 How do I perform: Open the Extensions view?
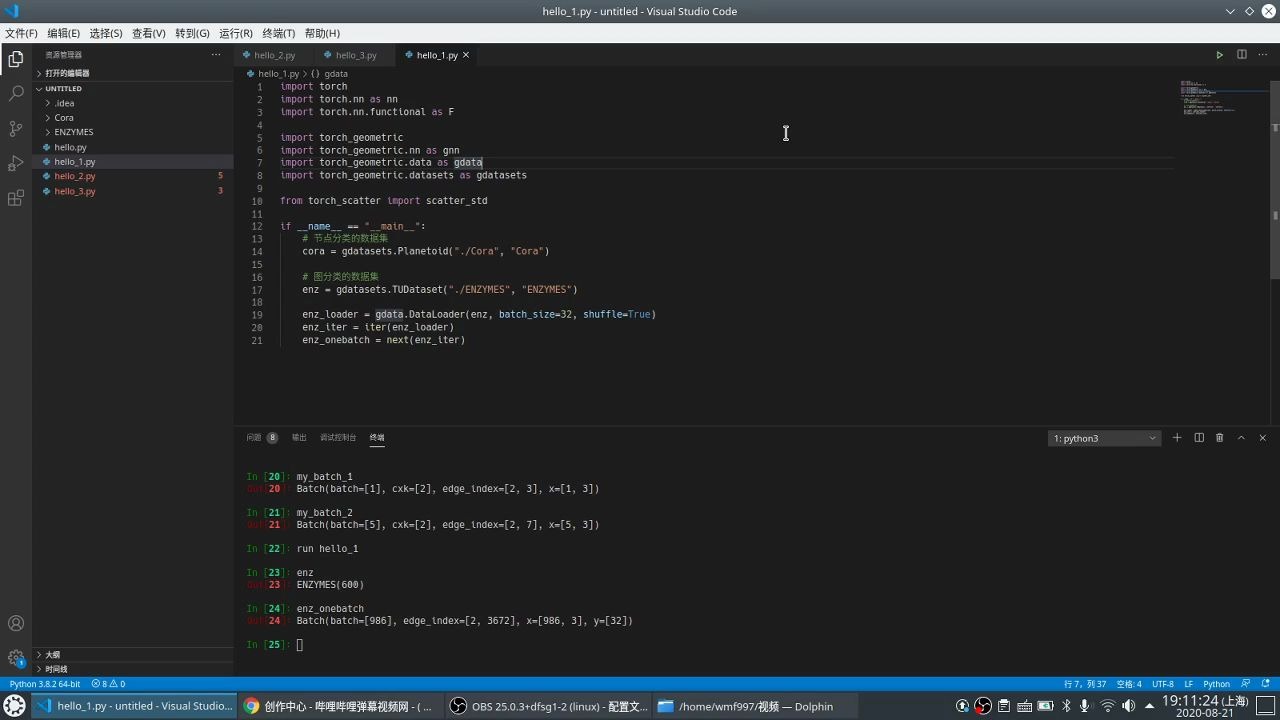pyautogui.click(x=16, y=198)
